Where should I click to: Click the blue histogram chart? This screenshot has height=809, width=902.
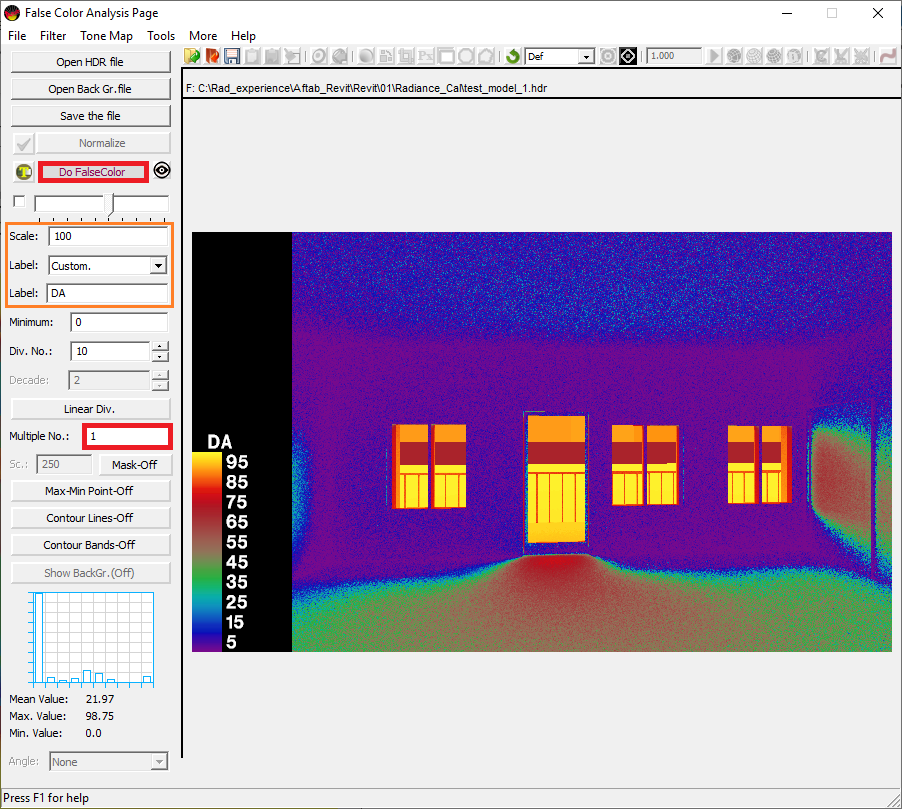[91, 639]
